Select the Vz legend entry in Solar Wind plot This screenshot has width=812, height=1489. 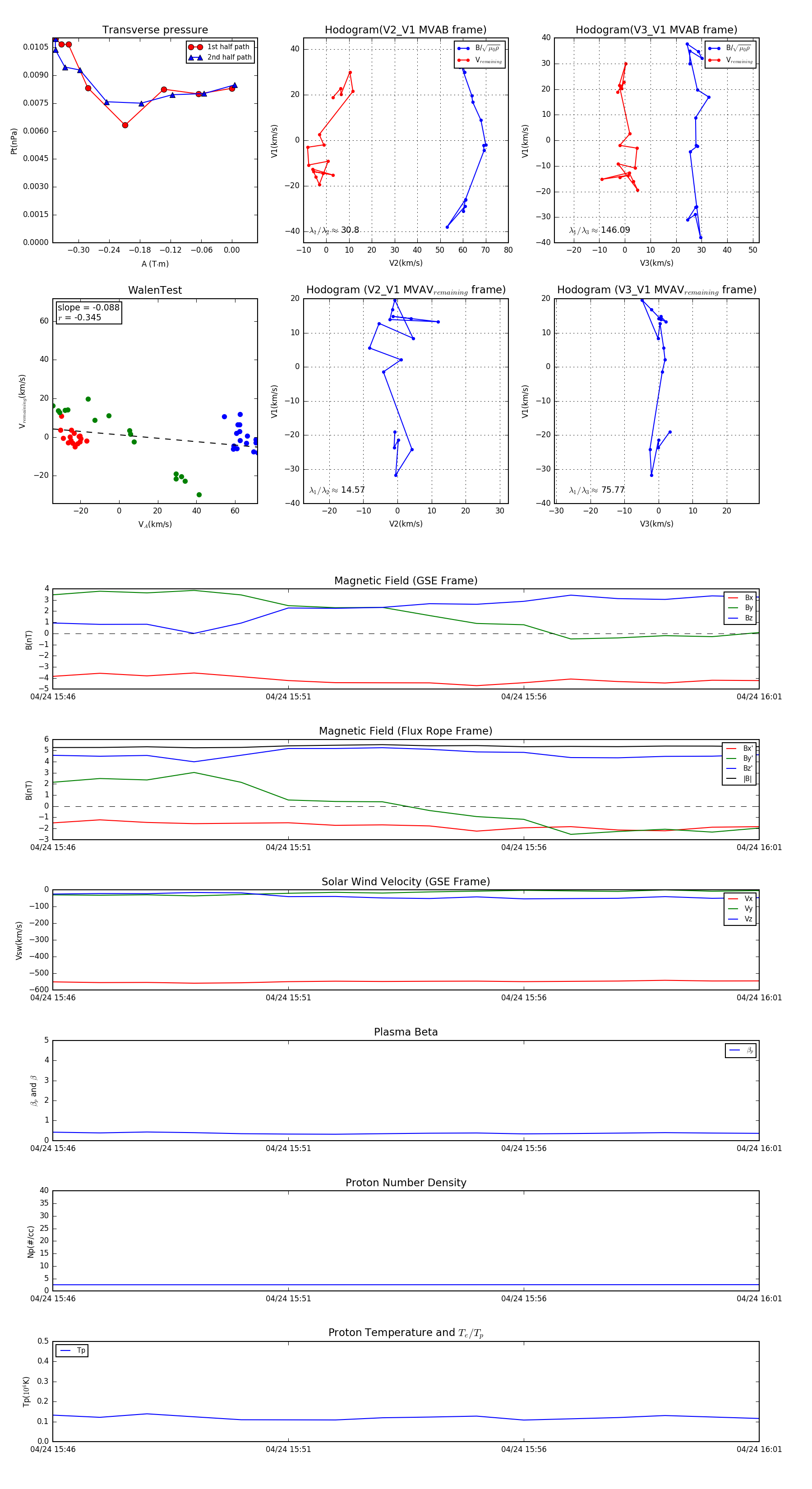[x=748, y=919]
